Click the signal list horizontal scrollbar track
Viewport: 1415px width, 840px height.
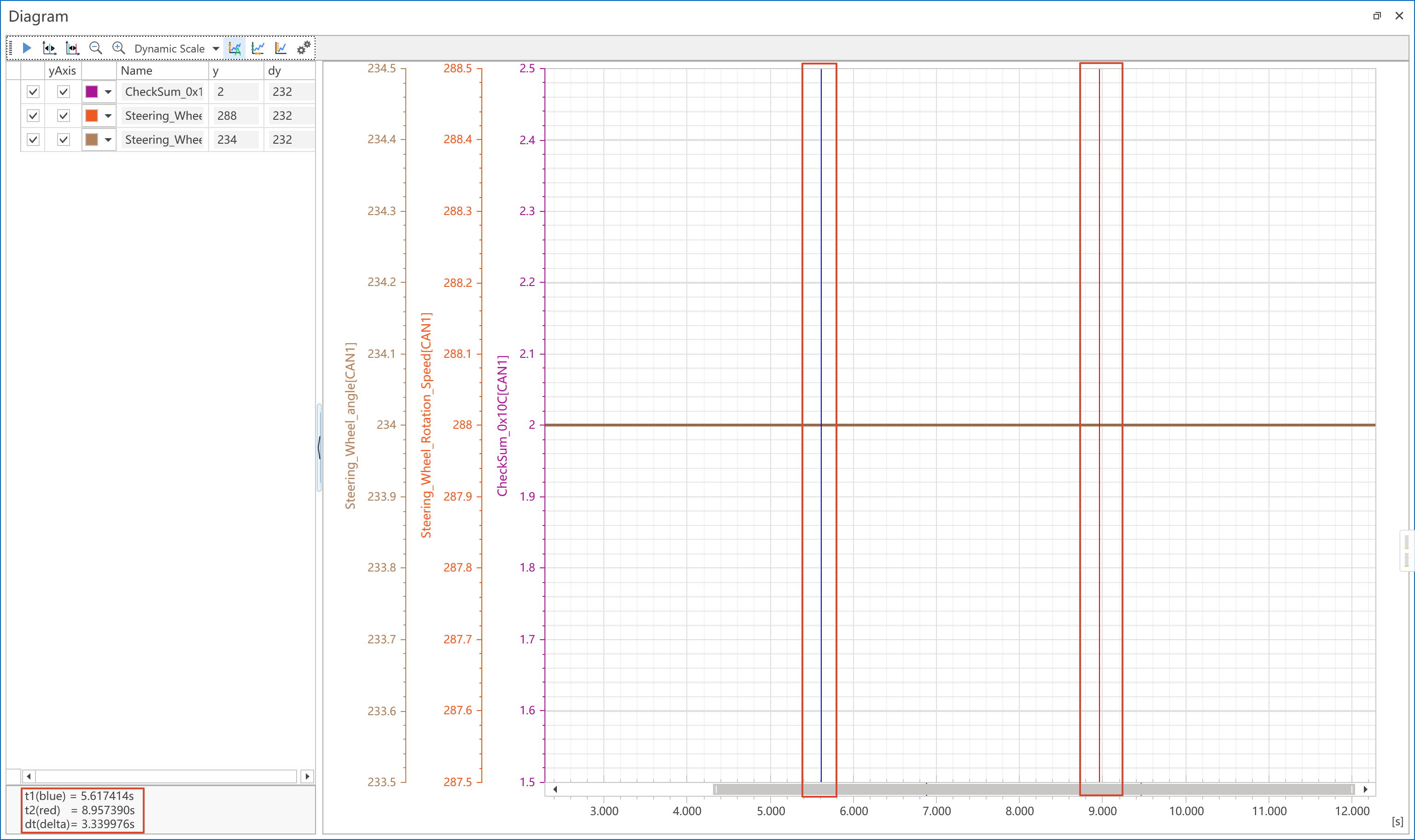(x=166, y=776)
